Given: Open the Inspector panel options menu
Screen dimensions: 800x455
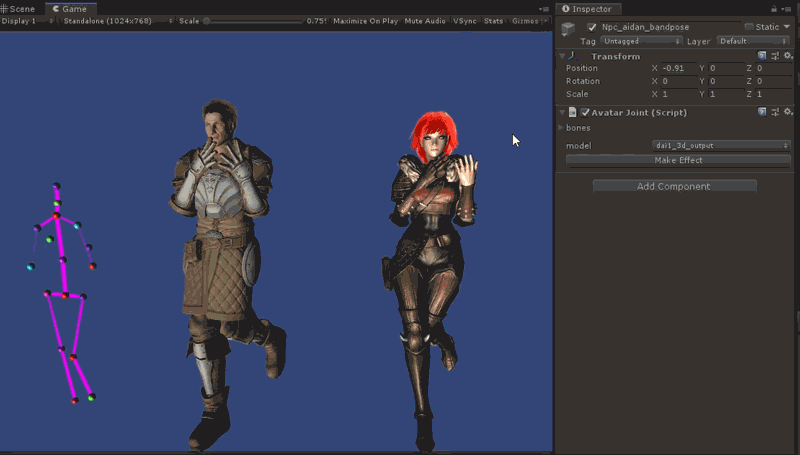Looking at the screenshot, I should (786, 9).
